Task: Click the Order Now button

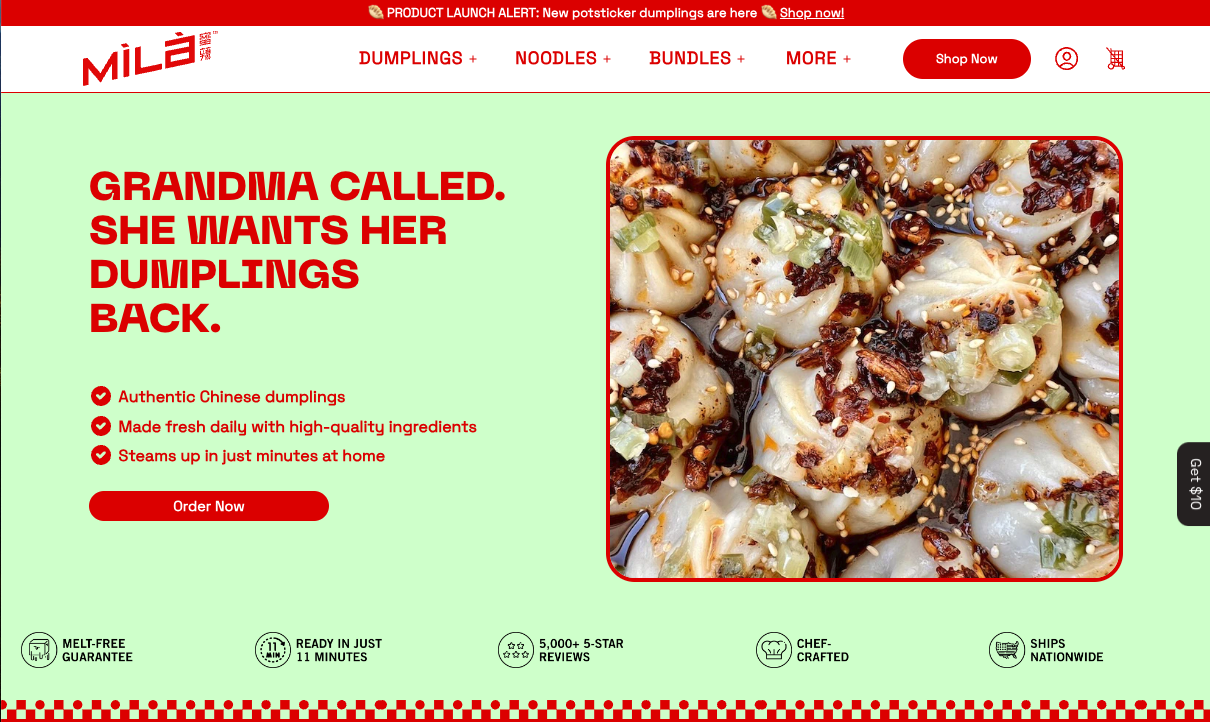Action: (209, 506)
